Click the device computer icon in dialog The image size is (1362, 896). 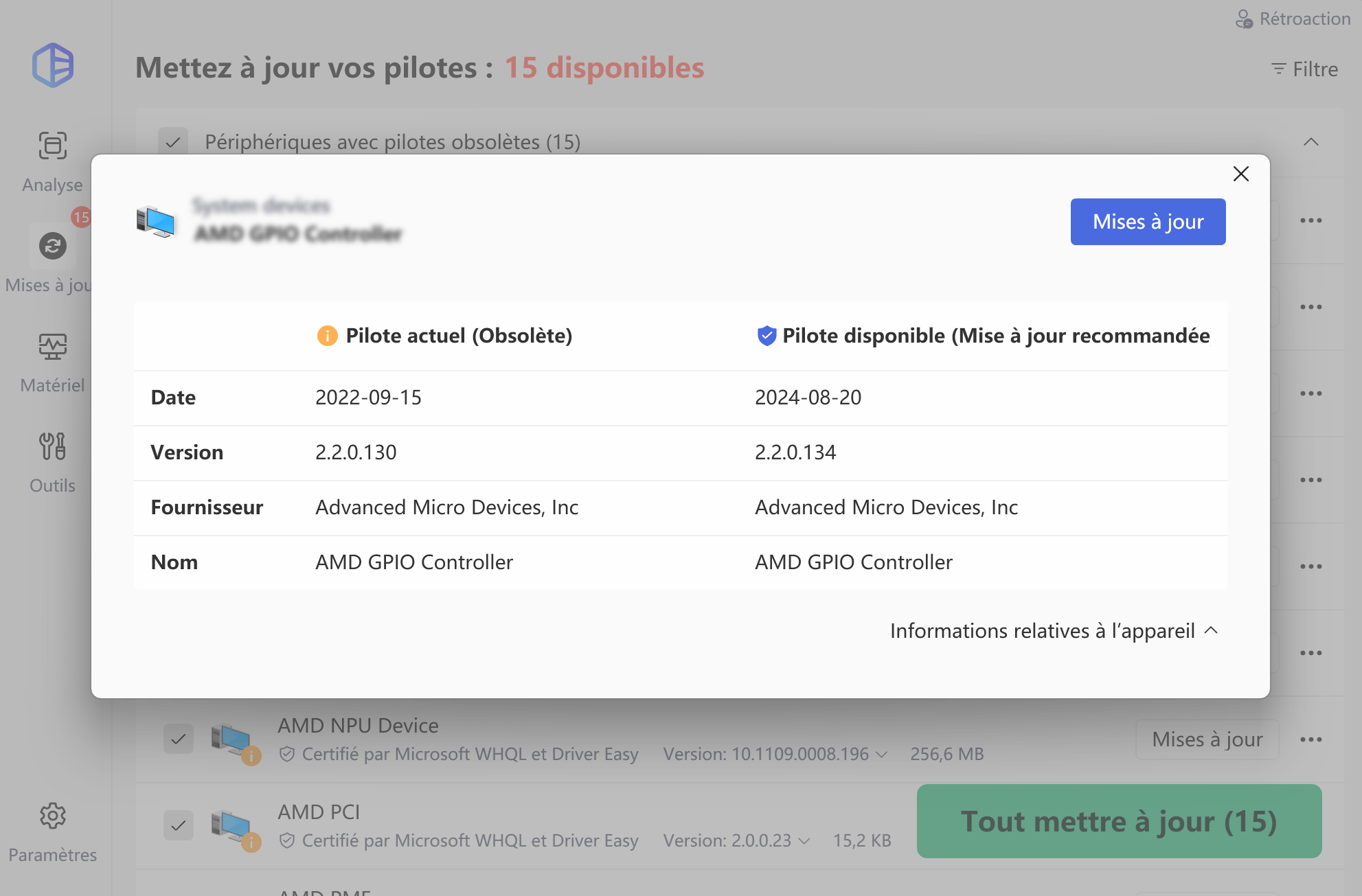click(x=156, y=221)
